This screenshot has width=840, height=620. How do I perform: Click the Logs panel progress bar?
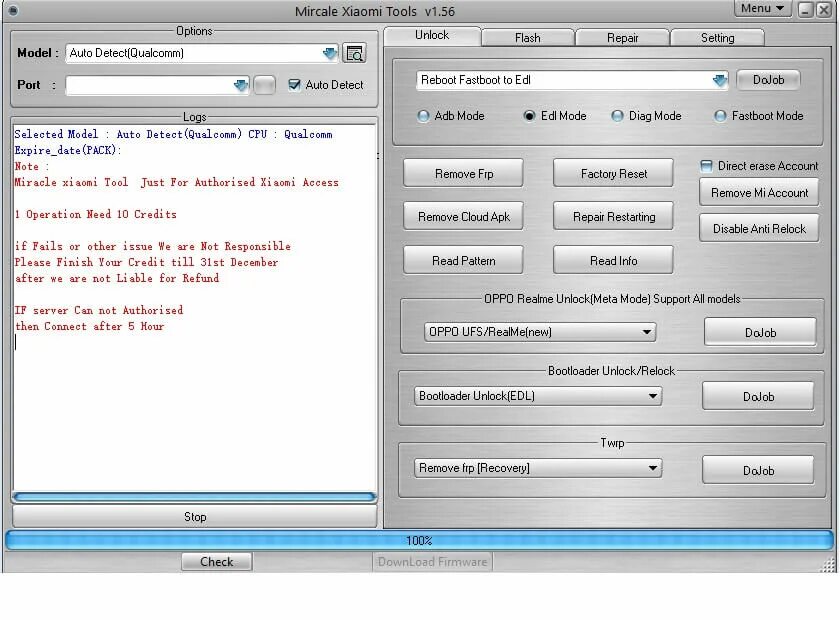tap(195, 497)
